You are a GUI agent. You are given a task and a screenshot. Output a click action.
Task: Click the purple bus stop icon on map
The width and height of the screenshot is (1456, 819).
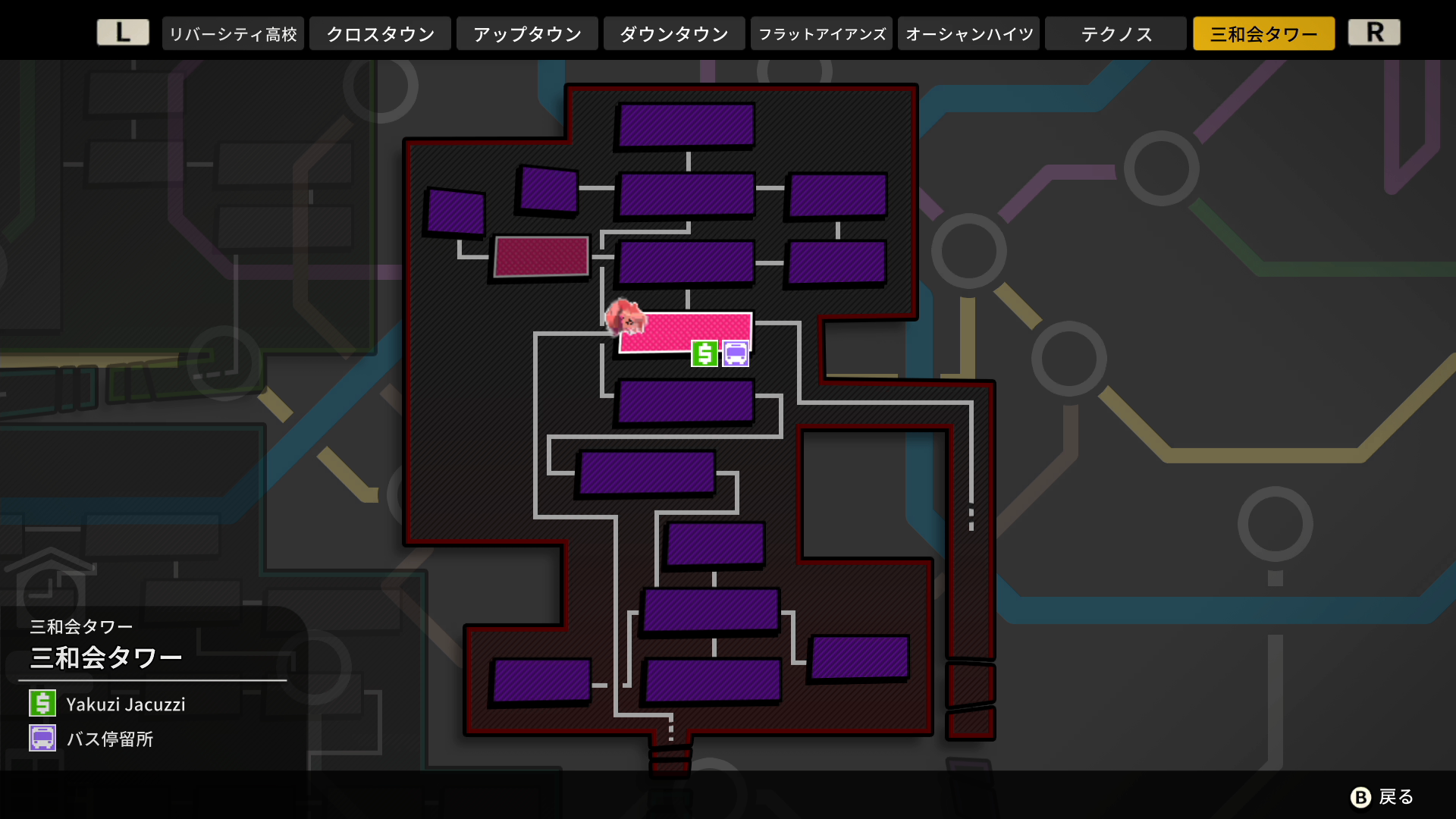click(x=736, y=353)
